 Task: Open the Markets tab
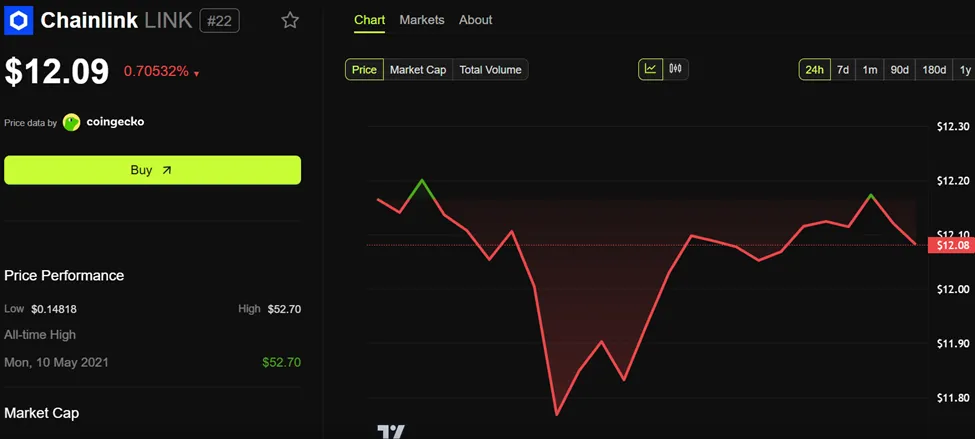click(422, 20)
